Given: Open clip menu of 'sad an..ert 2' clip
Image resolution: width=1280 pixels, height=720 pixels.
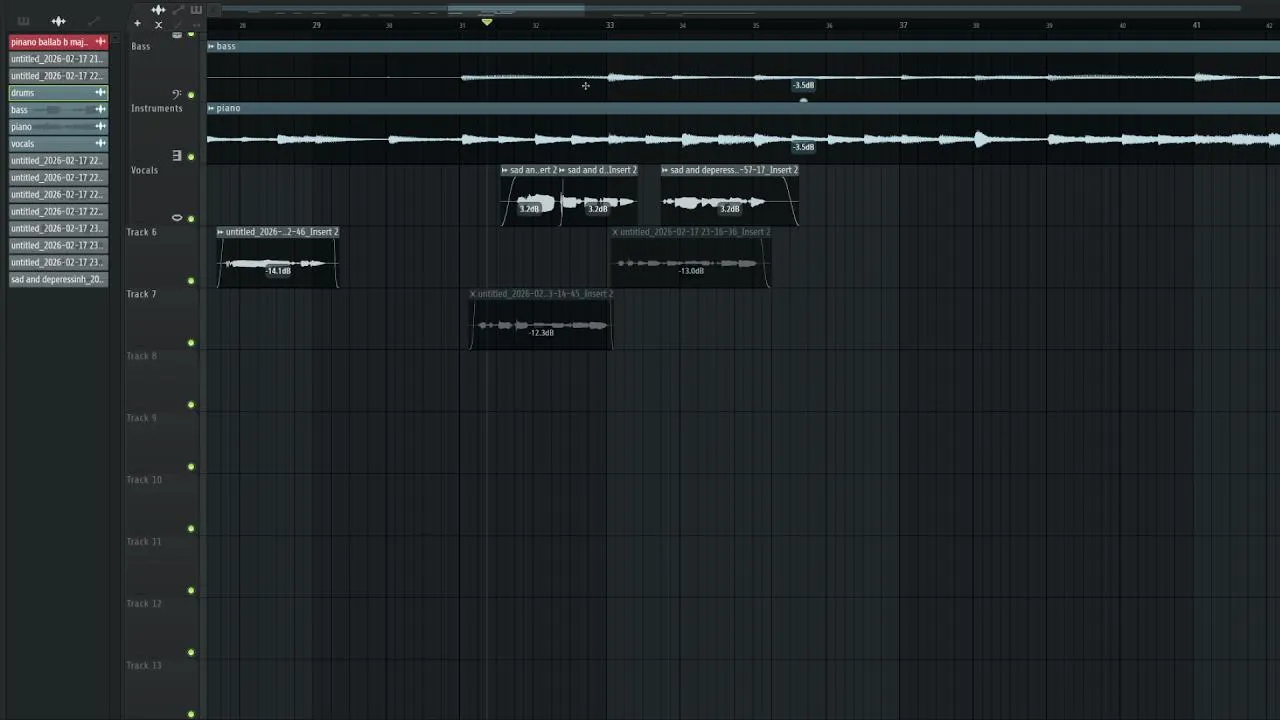Looking at the screenshot, I should (505, 170).
